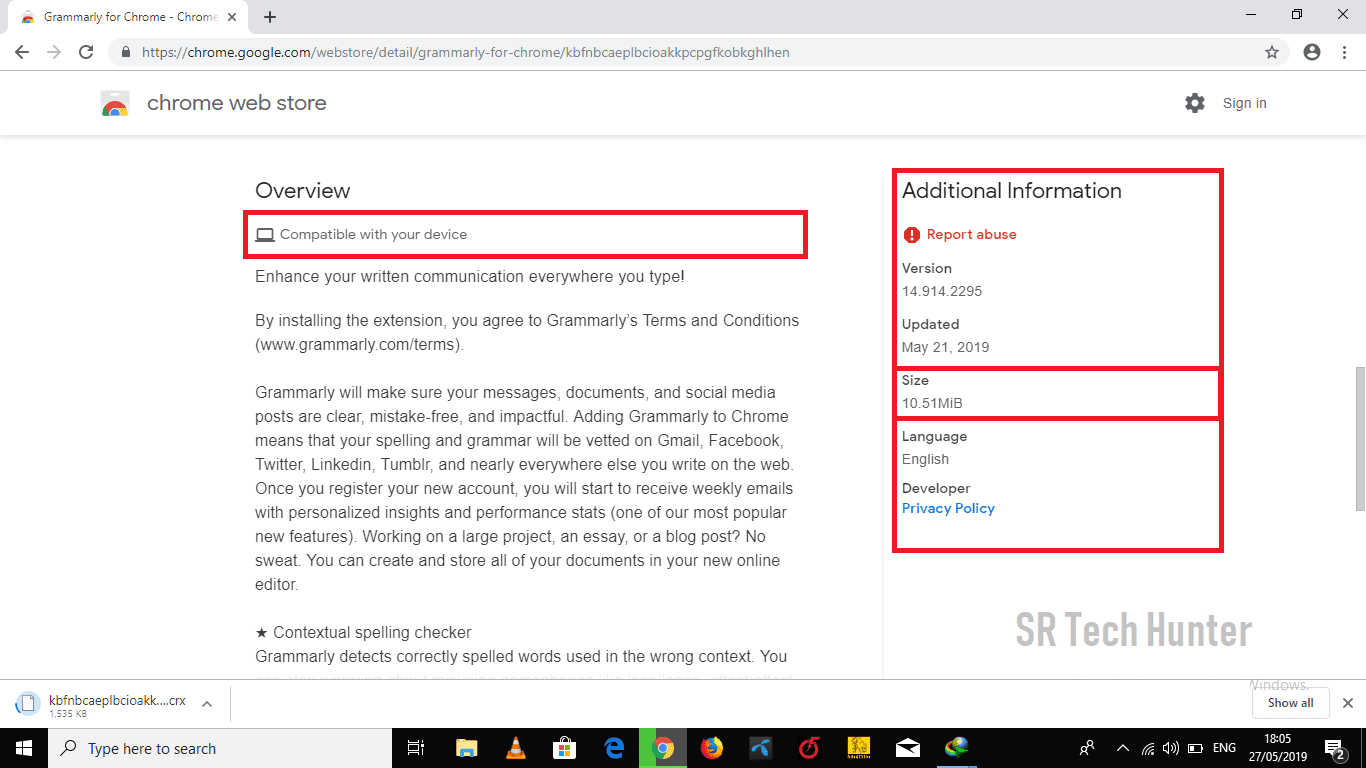Open Windows Start menu
This screenshot has width=1366, height=768.
pyautogui.click(x=24, y=748)
